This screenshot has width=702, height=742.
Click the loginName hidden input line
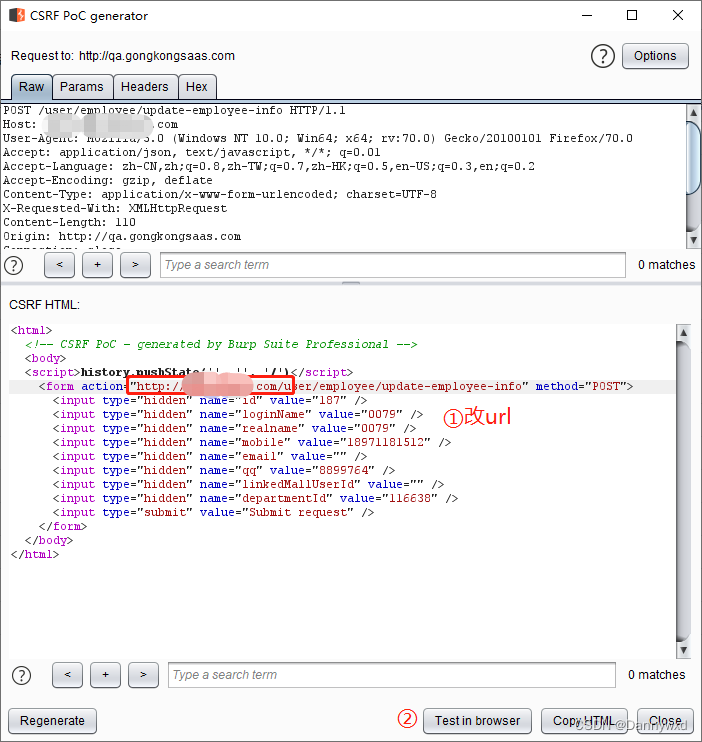click(238, 415)
